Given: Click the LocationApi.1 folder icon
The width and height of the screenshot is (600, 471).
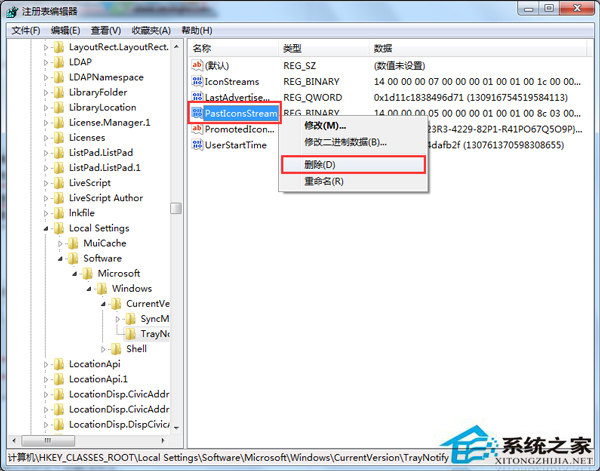Looking at the screenshot, I should (x=59, y=379).
